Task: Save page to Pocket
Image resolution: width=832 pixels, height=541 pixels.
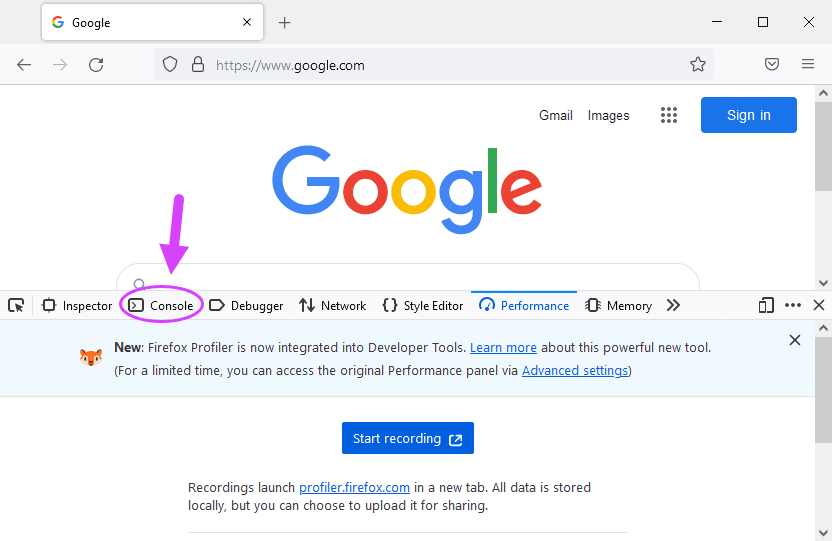Action: (772, 65)
